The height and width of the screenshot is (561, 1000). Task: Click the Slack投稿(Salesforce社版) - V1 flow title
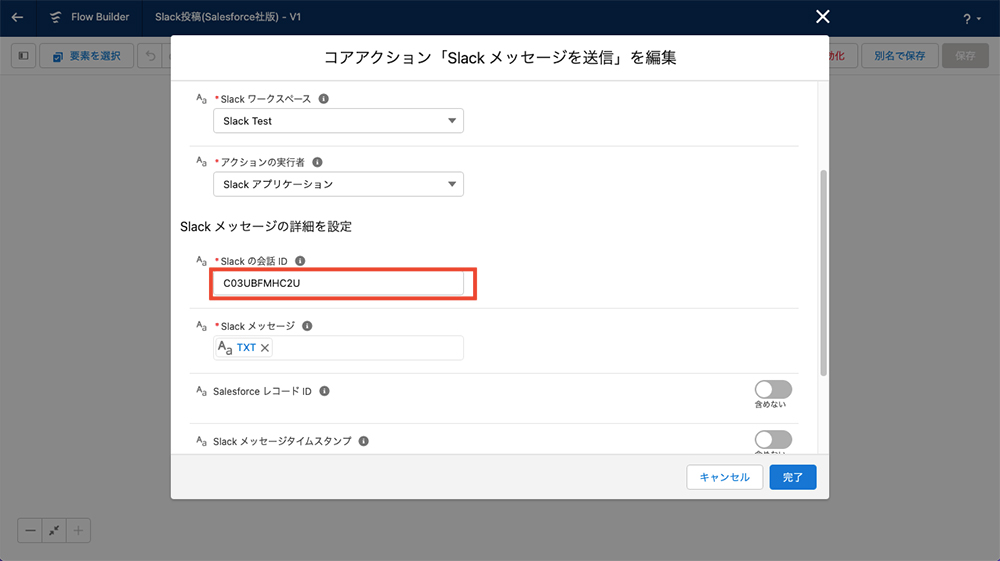click(x=228, y=17)
